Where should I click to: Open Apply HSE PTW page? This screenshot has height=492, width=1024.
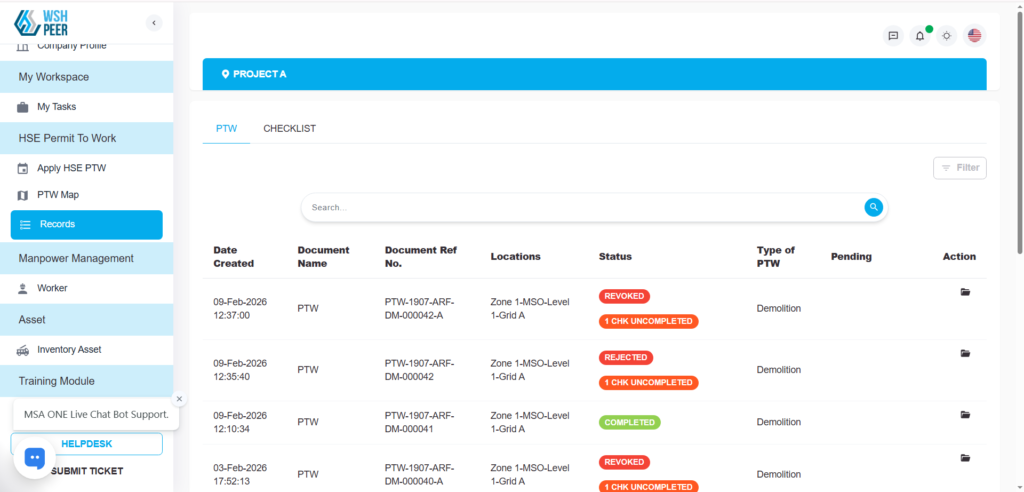pyautogui.click(x=71, y=168)
